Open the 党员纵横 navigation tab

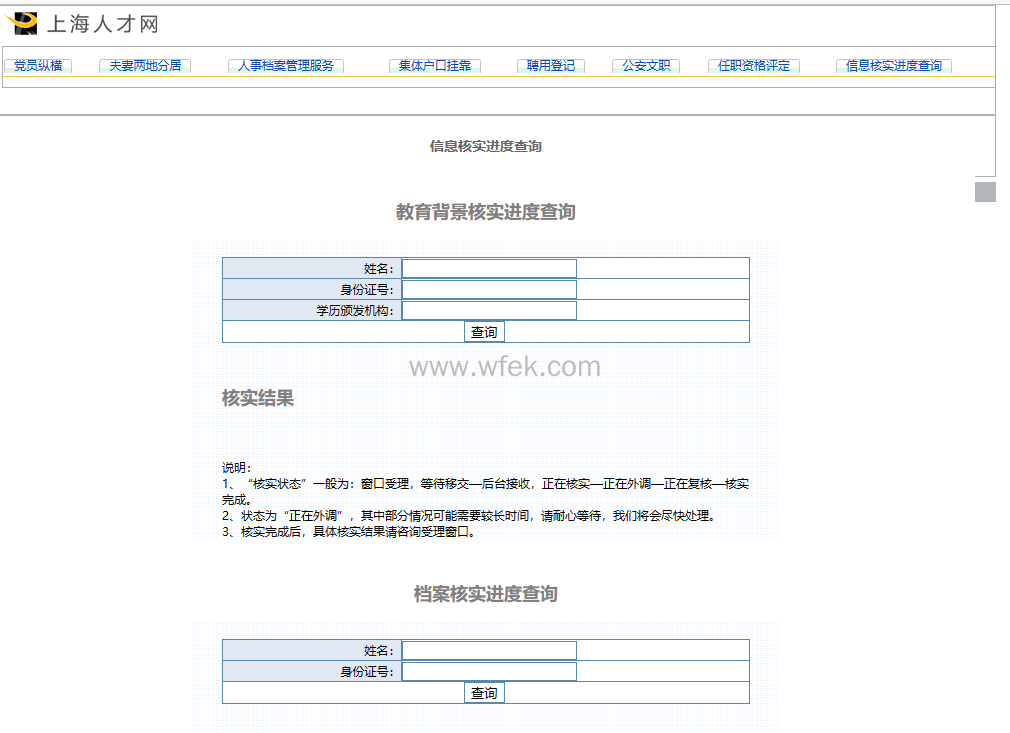point(38,66)
